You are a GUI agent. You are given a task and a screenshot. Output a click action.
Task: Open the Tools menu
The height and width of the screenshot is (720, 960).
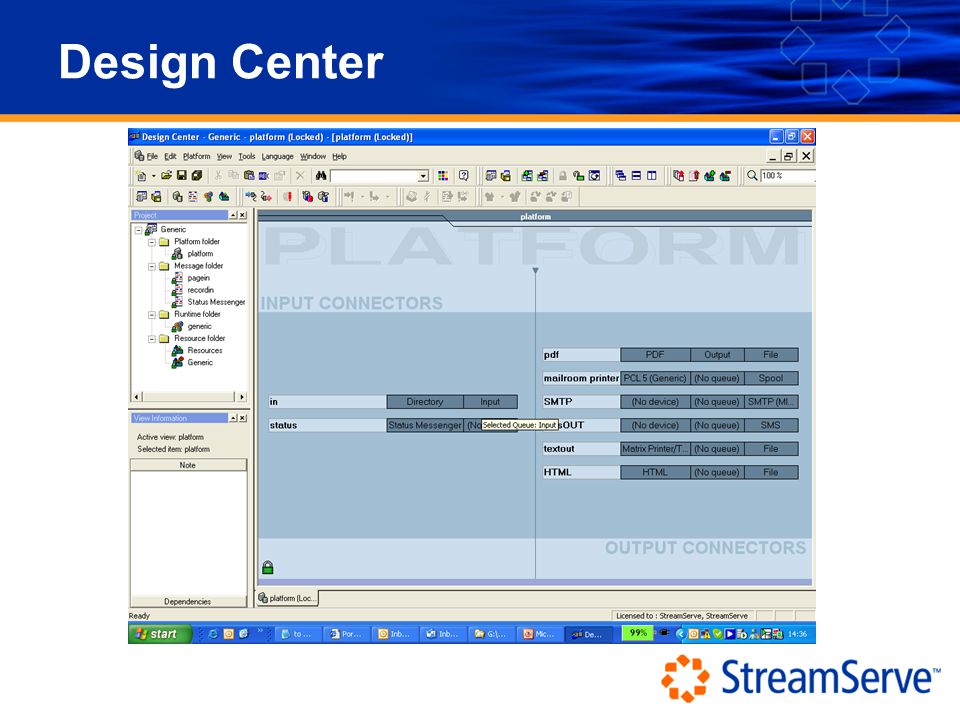click(x=247, y=157)
